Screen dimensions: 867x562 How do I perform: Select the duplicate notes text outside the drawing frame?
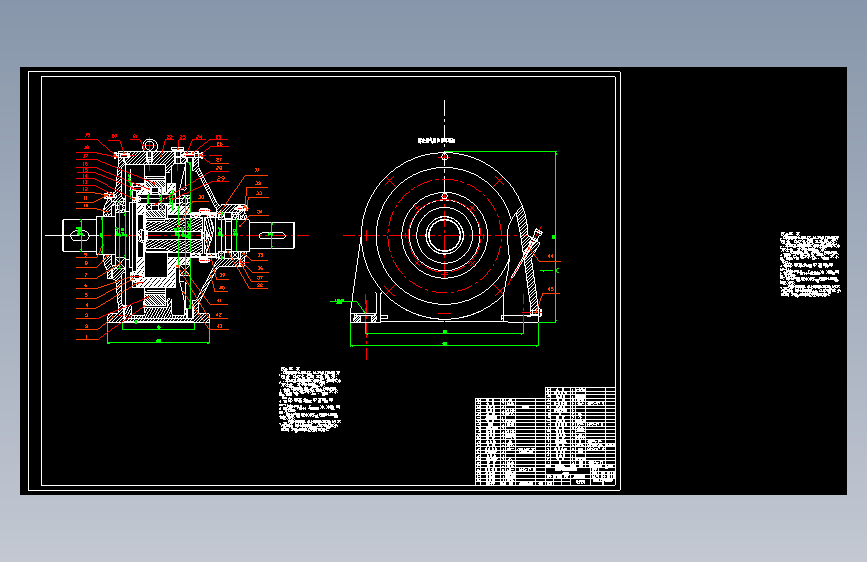pyautogui.click(x=810, y=264)
